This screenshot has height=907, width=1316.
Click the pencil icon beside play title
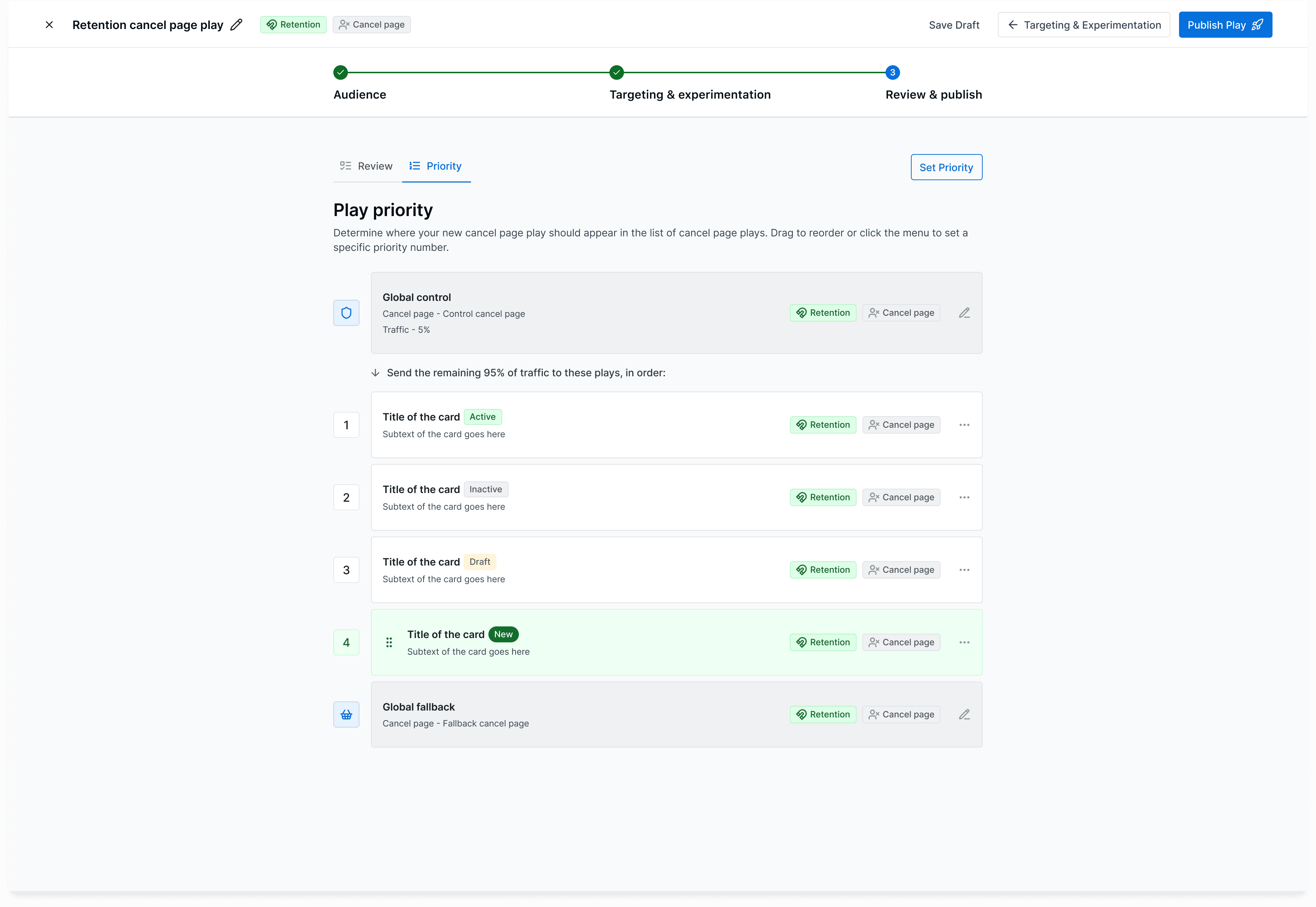(x=236, y=25)
